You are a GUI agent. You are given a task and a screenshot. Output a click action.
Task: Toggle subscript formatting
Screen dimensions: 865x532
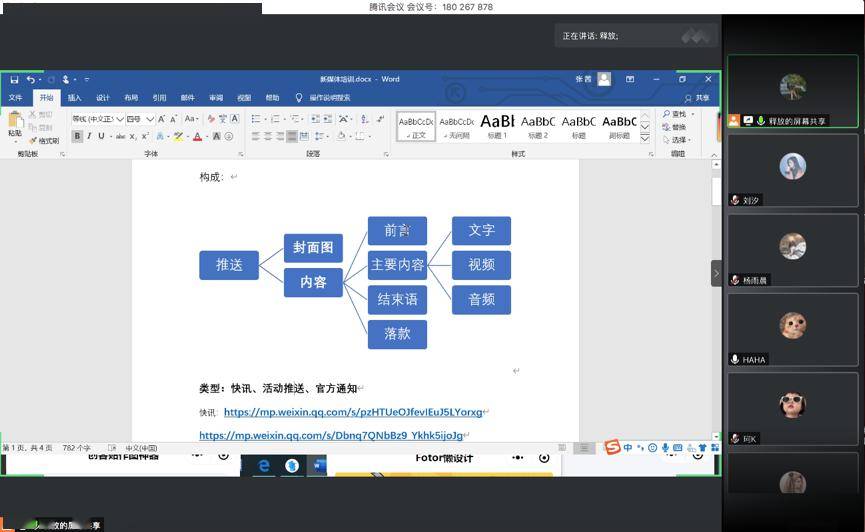133,136
